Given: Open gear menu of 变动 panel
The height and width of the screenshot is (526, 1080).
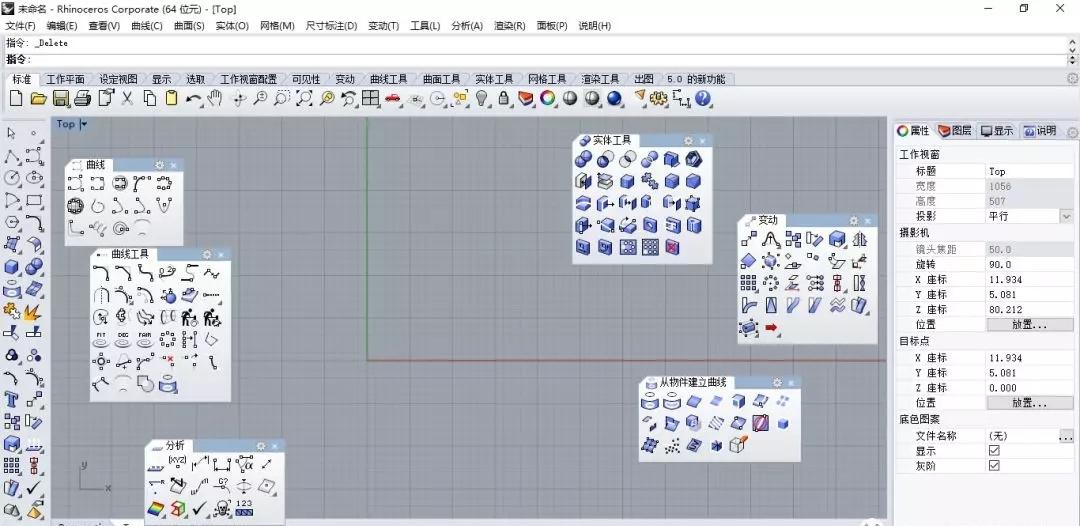Looking at the screenshot, I should click(x=854, y=220).
